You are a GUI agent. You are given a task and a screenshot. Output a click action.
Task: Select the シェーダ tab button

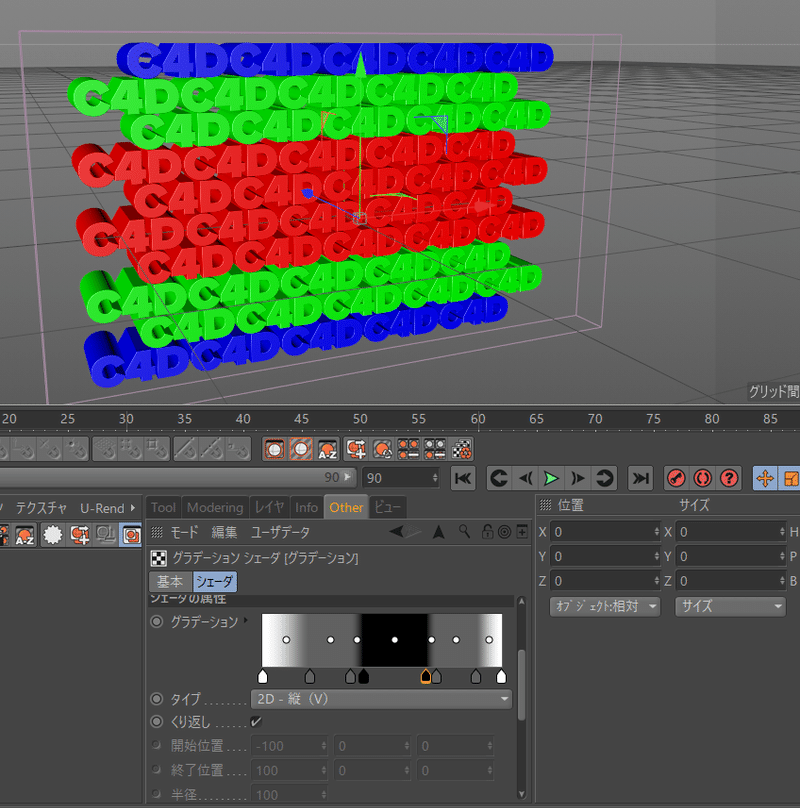214,582
